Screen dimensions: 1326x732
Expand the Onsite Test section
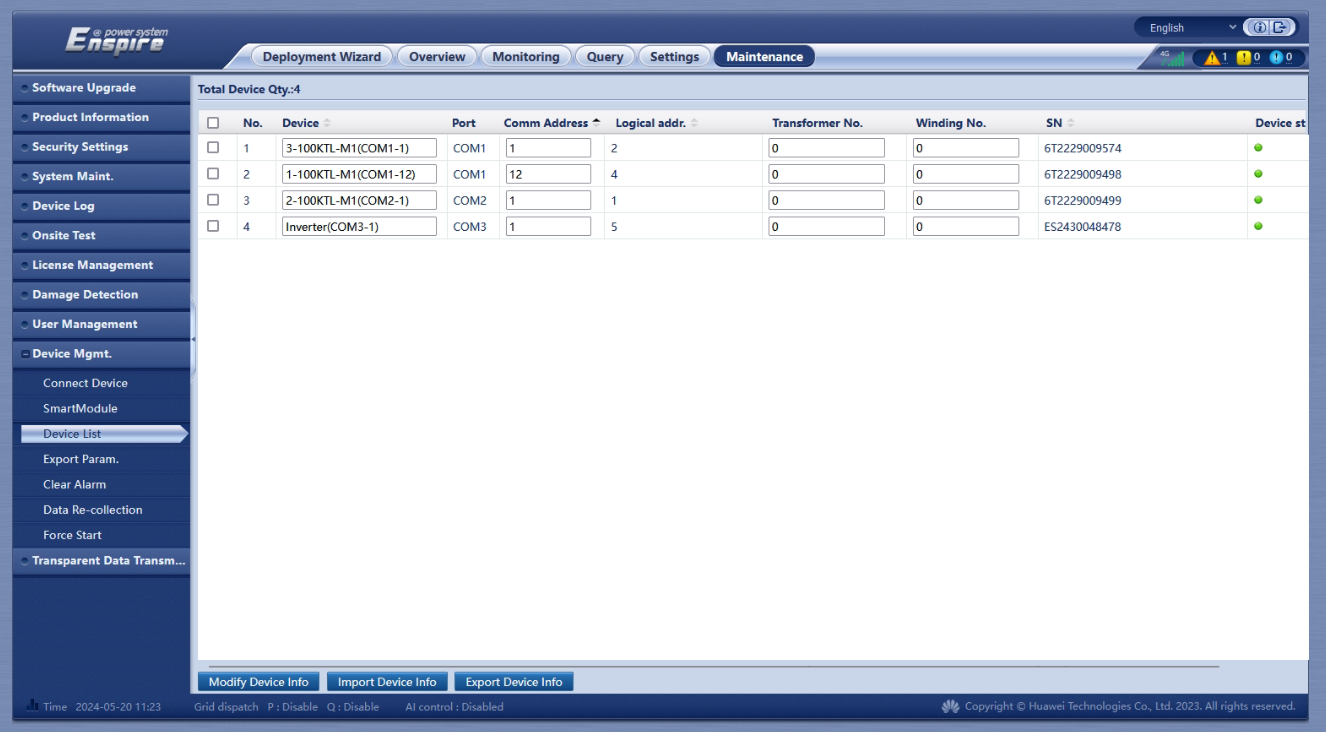[x=101, y=236]
